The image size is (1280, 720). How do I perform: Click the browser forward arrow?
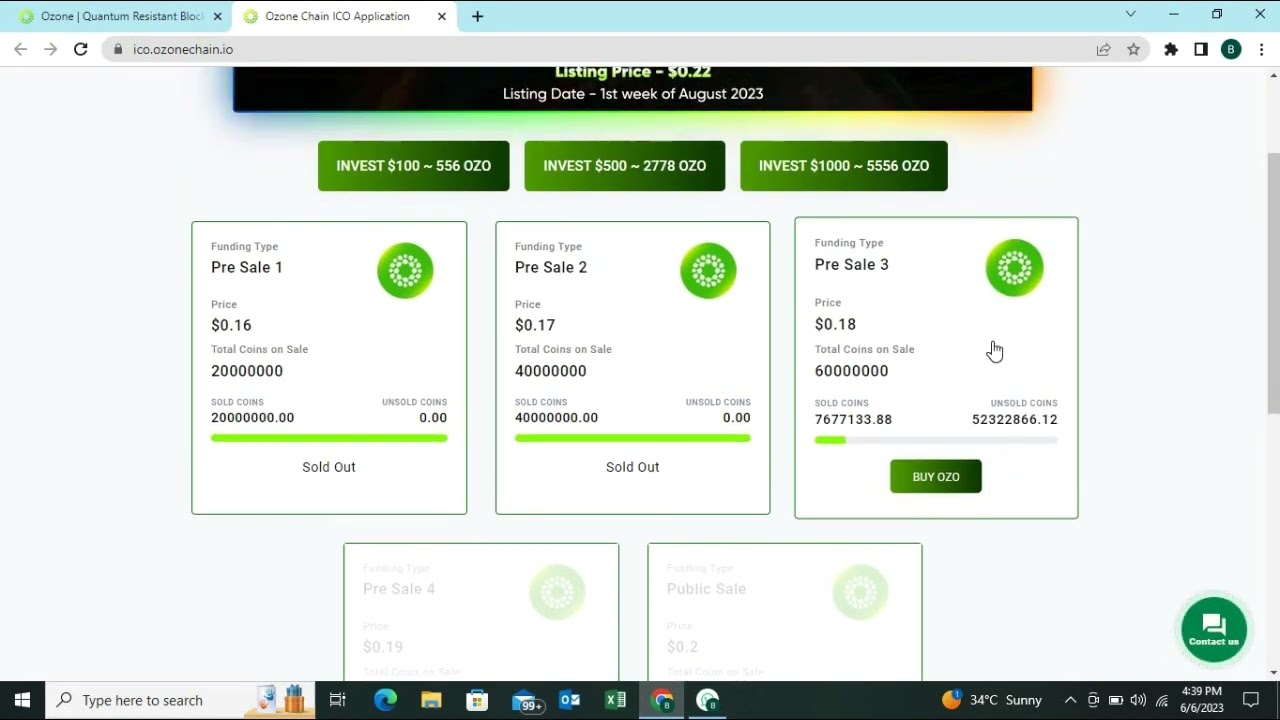[x=51, y=49]
